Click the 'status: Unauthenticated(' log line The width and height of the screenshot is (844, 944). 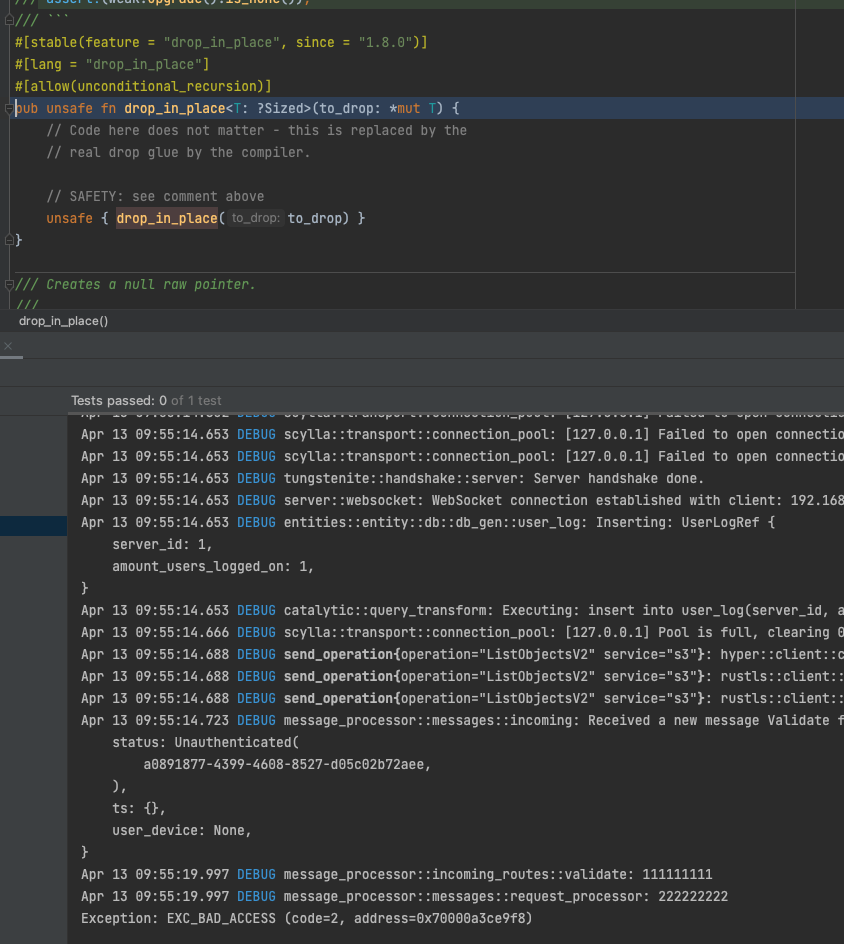point(205,742)
